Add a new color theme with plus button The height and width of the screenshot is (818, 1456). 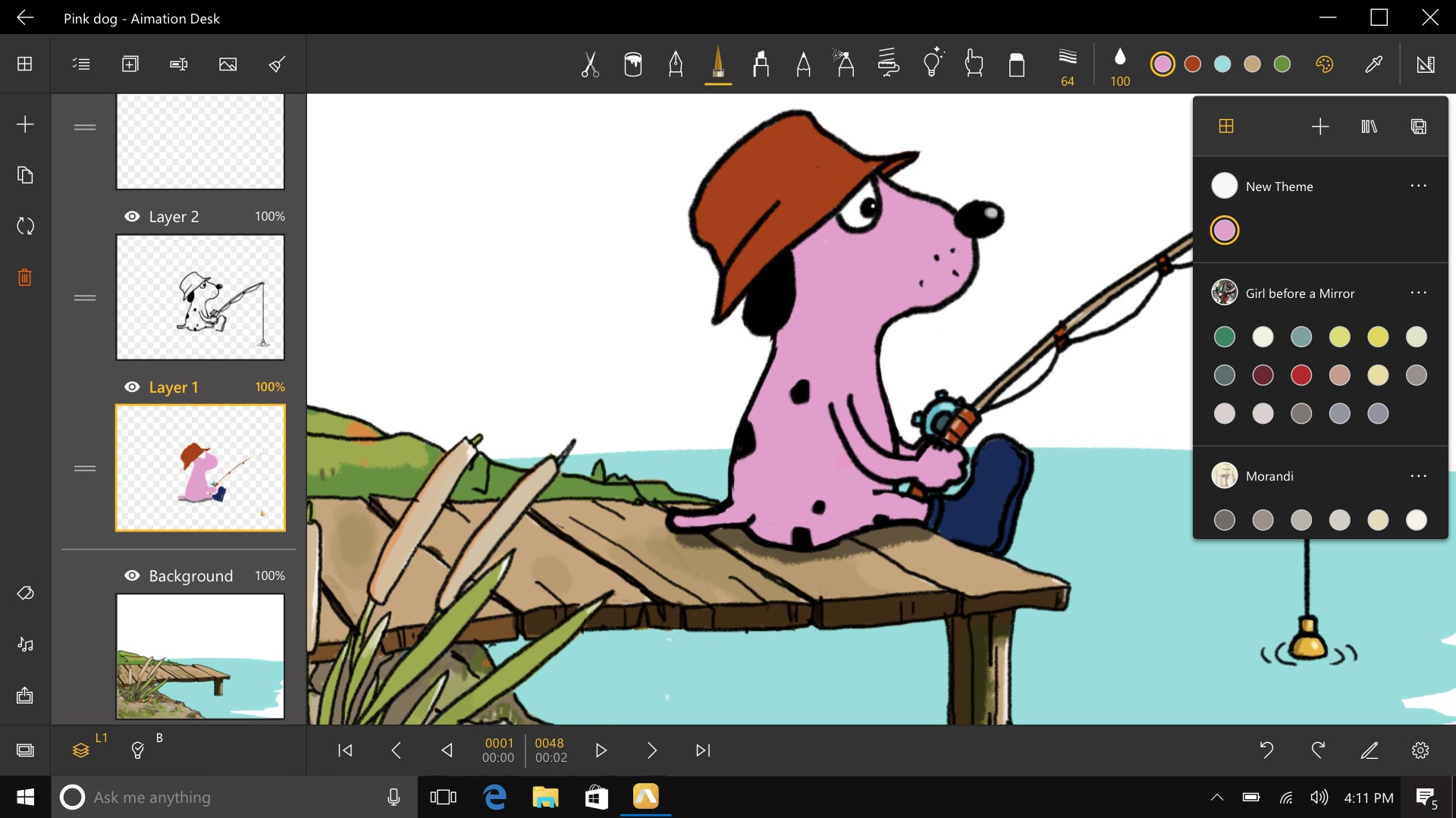[x=1319, y=126]
